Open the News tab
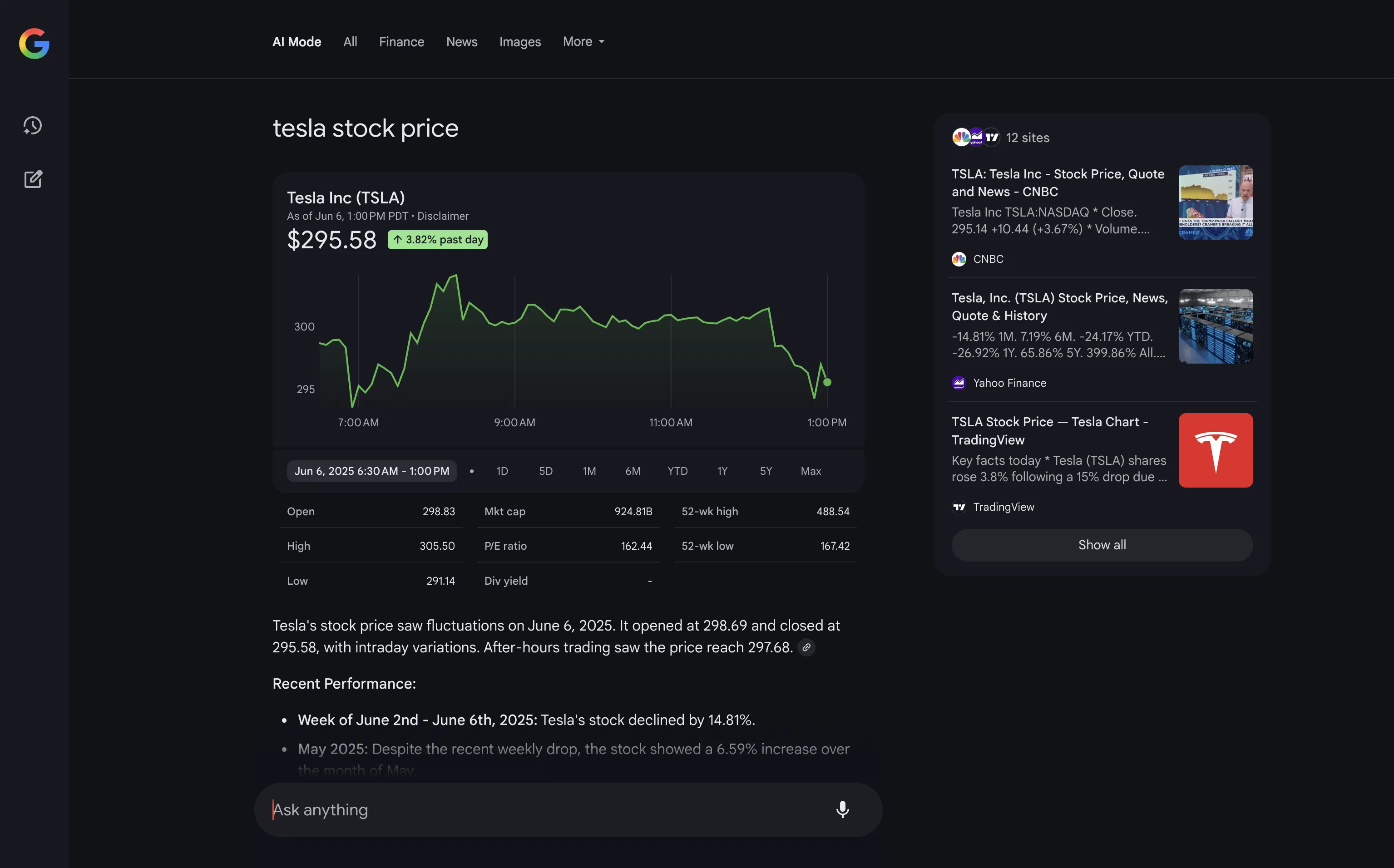This screenshot has width=1394, height=868. pyautogui.click(x=462, y=42)
